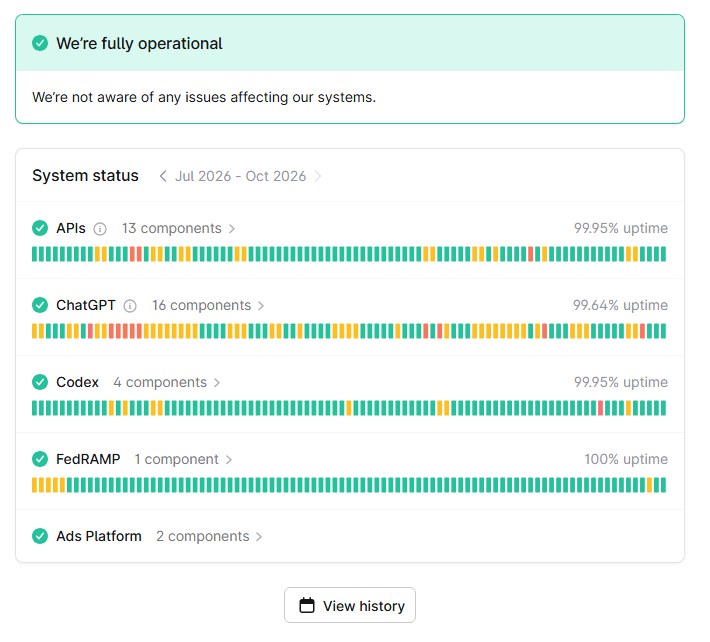The height and width of the screenshot is (642, 710).
Task: Go to the previous date range before Jul 2026
Action: click(x=163, y=176)
